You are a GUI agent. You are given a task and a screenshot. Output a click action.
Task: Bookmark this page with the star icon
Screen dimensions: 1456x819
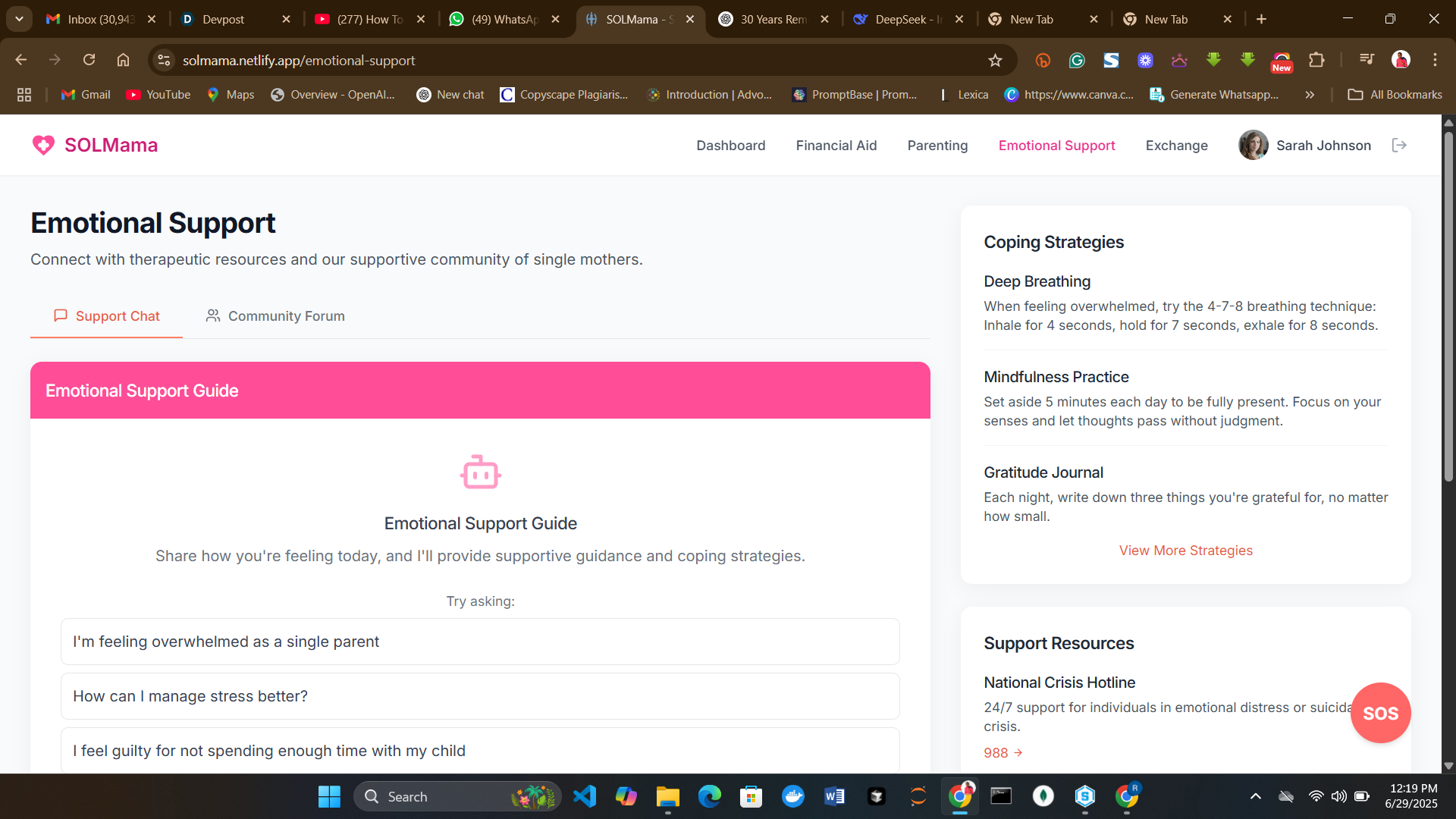(995, 60)
